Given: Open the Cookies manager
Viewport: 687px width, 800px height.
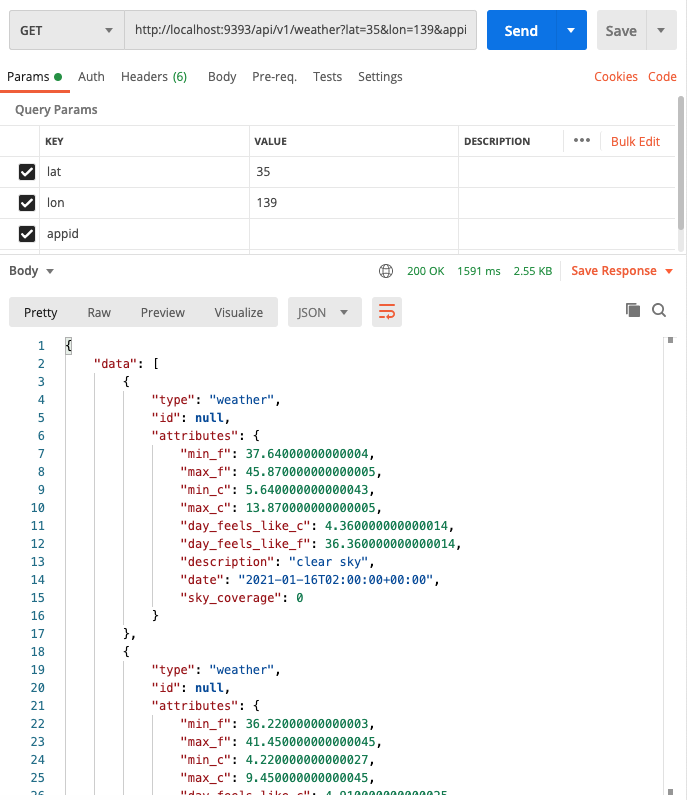Looking at the screenshot, I should point(615,76).
